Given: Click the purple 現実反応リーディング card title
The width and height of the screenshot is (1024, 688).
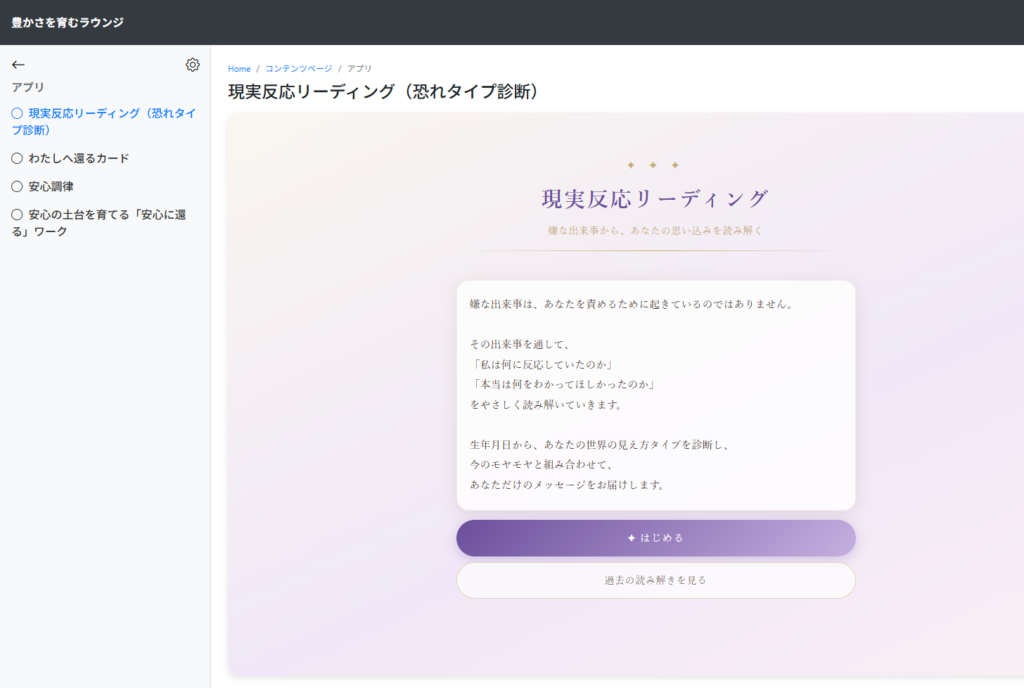Looking at the screenshot, I should [655, 198].
